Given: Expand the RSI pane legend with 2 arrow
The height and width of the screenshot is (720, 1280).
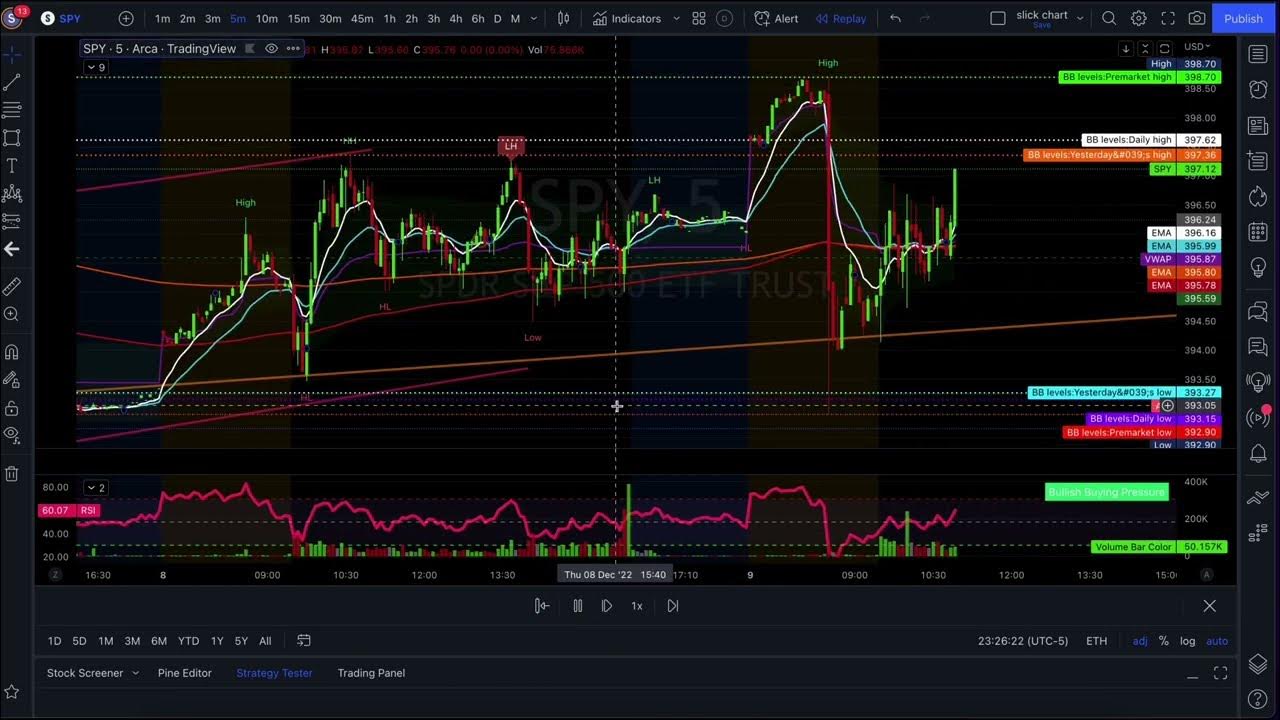Looking at the screenshot, I should 96,488.
